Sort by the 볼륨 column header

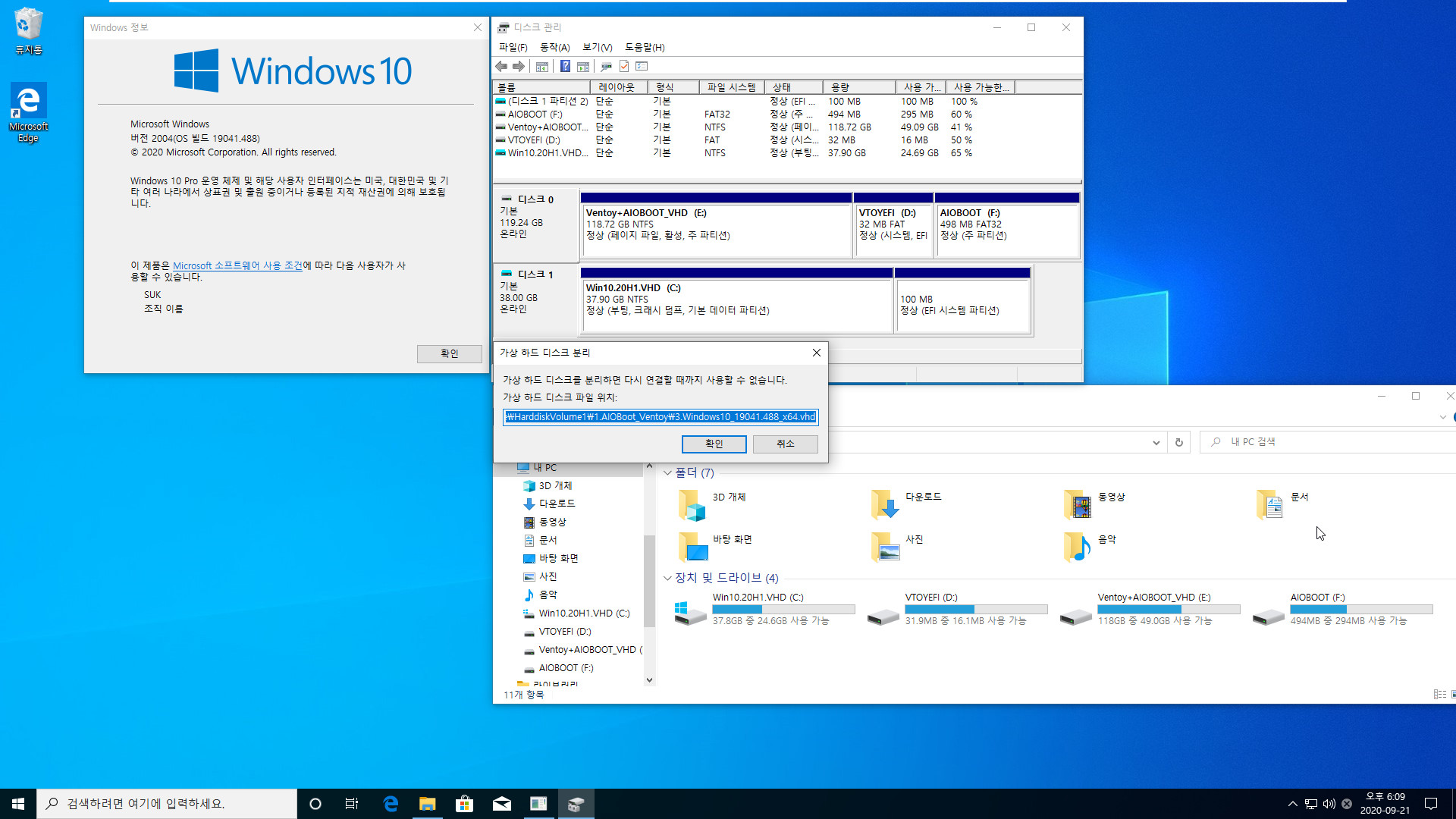(x=542, y=87)
